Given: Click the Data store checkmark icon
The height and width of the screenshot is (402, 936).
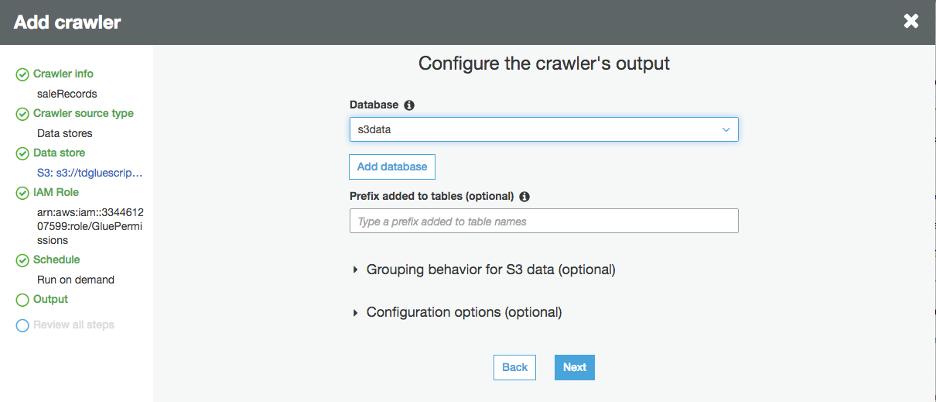Looking at the screenshot, I should point(23,153).
